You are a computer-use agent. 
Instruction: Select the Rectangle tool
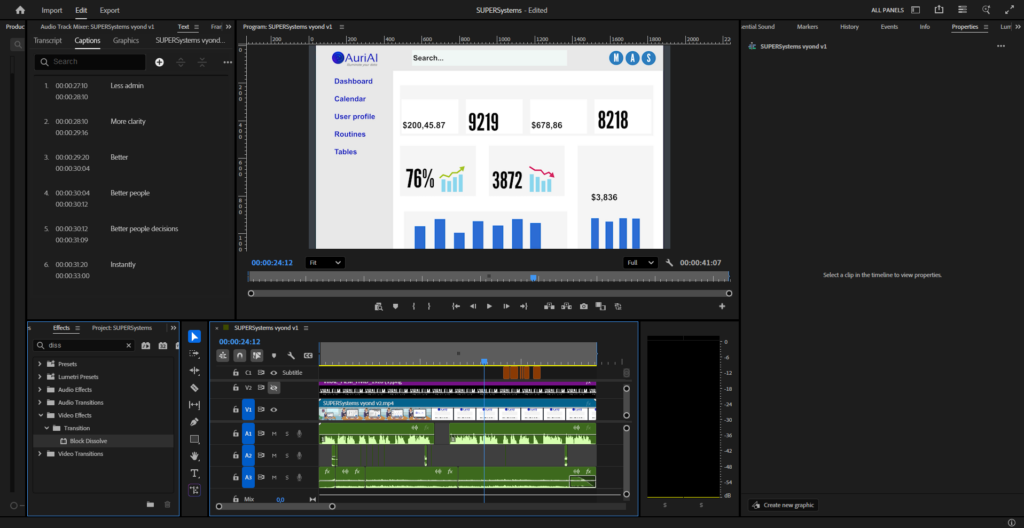coord(195,439)
